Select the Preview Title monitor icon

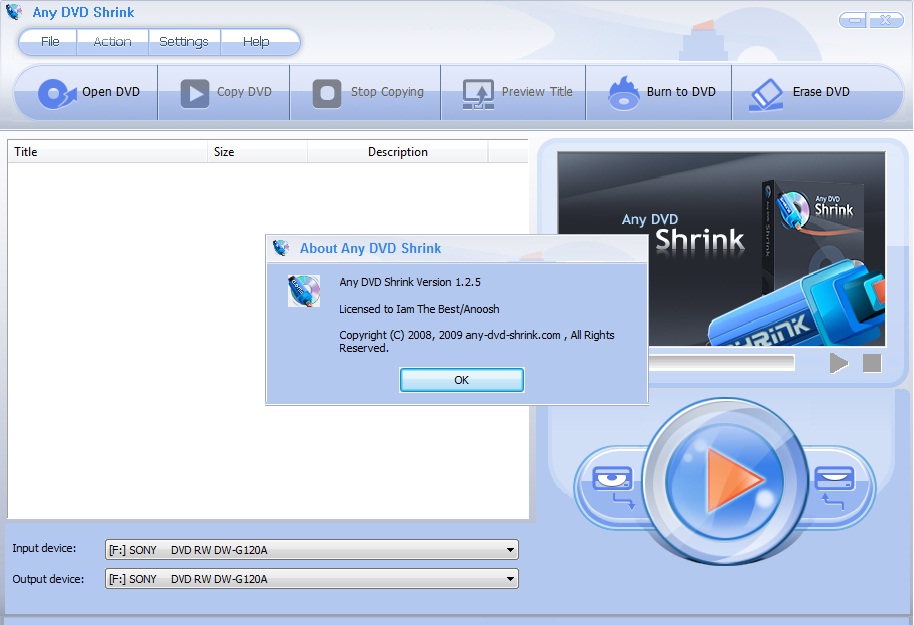(x=478, y=93)
